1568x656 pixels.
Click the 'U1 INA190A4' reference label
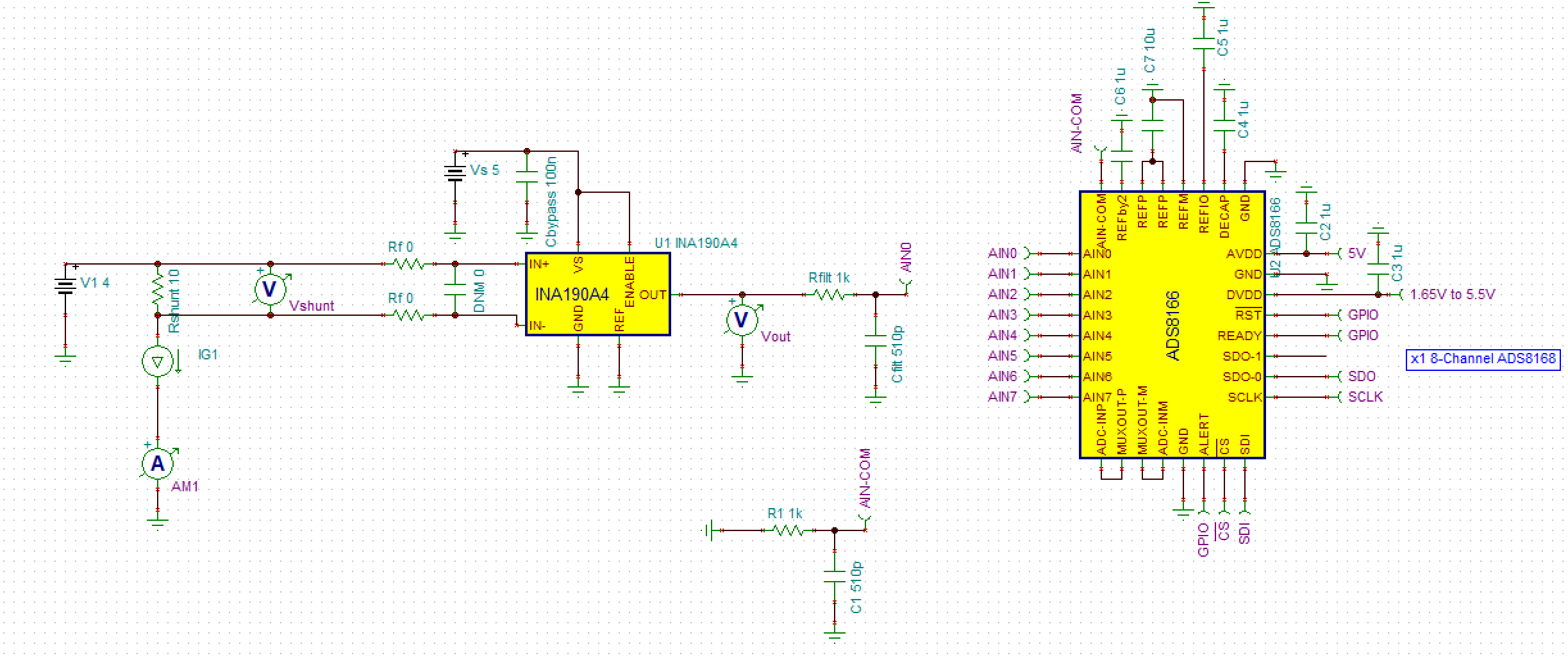(696, 243)
